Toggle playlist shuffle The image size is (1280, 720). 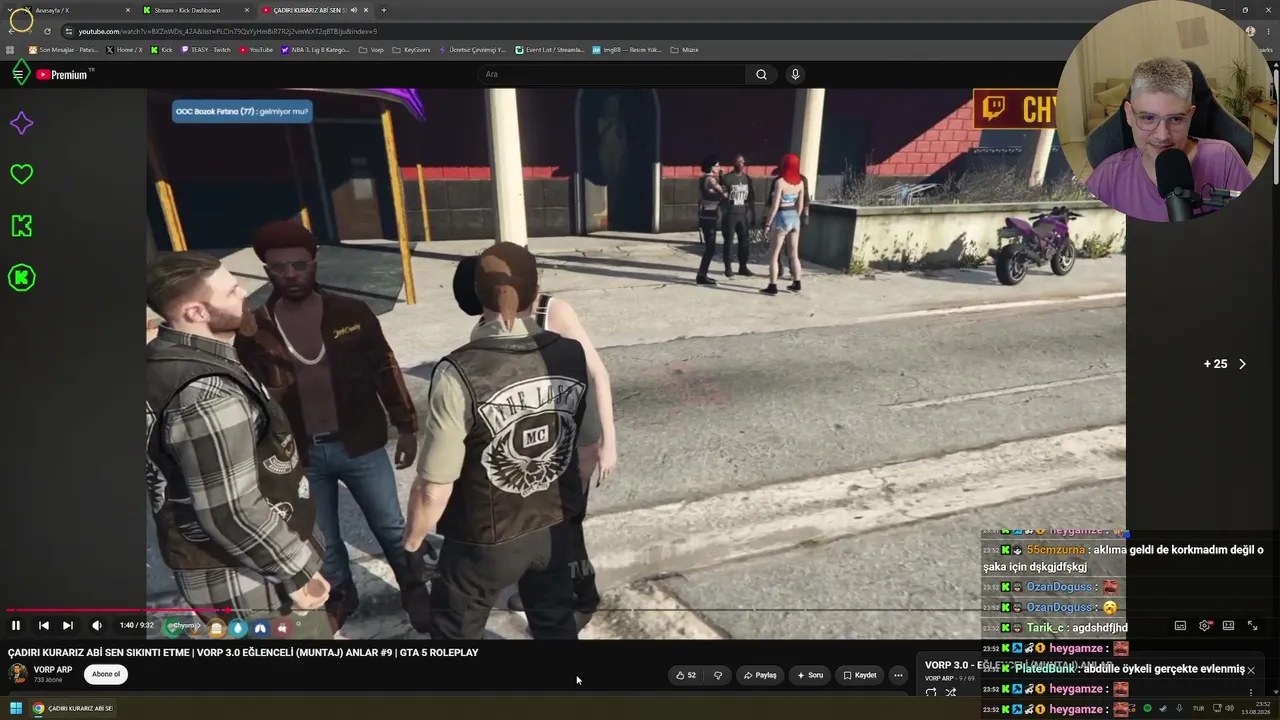tap(951, 692)
